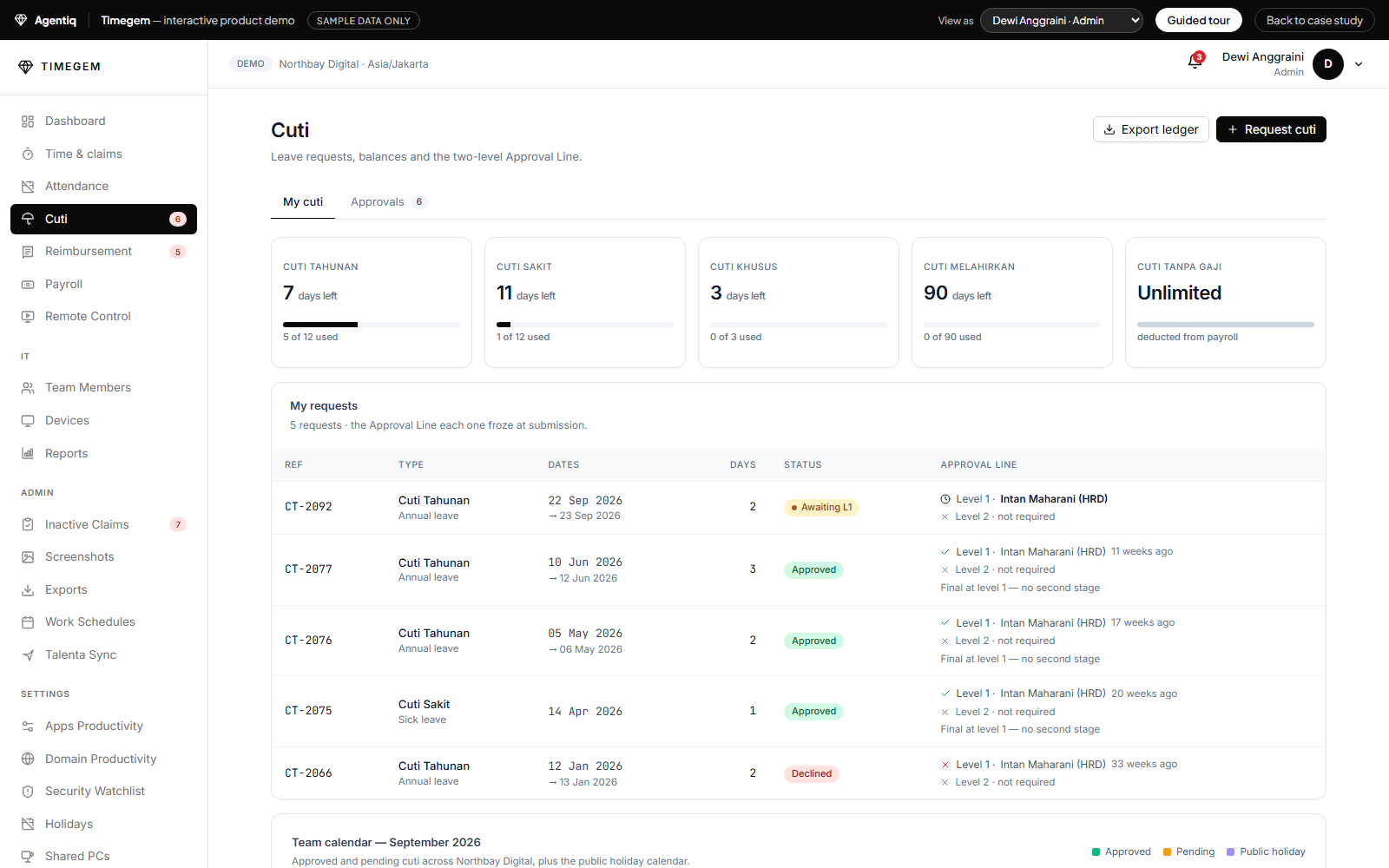Click the Team Members people icon
This screenshot has height=868, width=1389.
pos(28,388)
